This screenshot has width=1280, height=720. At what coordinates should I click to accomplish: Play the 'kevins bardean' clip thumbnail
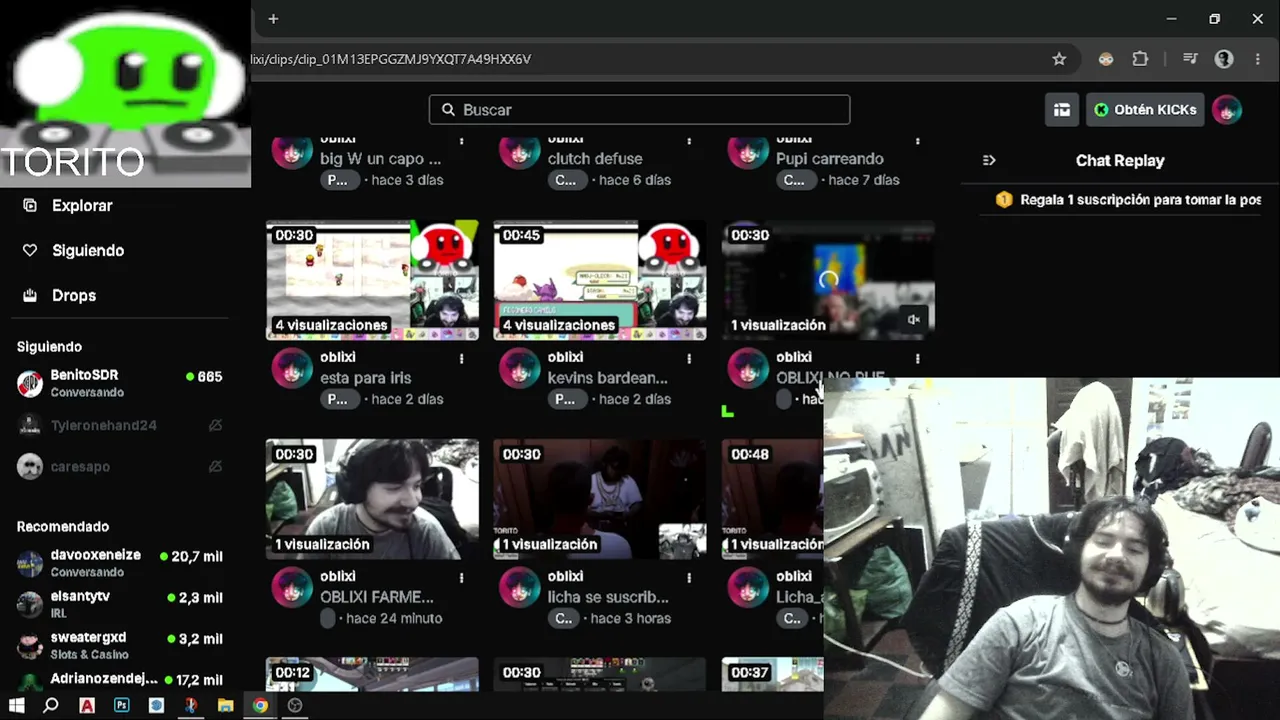coord(600,280)
